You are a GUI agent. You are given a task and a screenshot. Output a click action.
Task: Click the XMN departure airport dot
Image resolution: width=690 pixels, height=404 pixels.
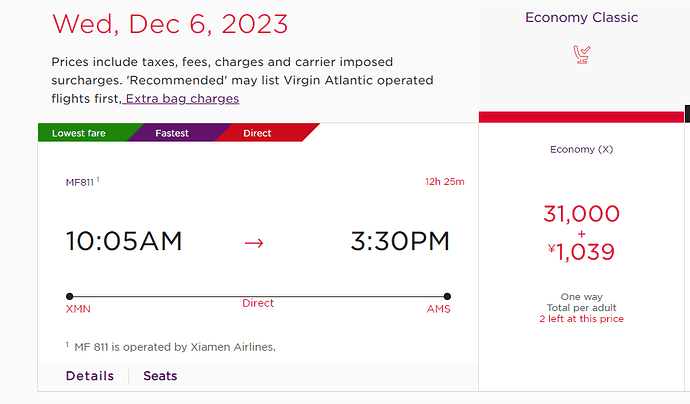(70, 296)
